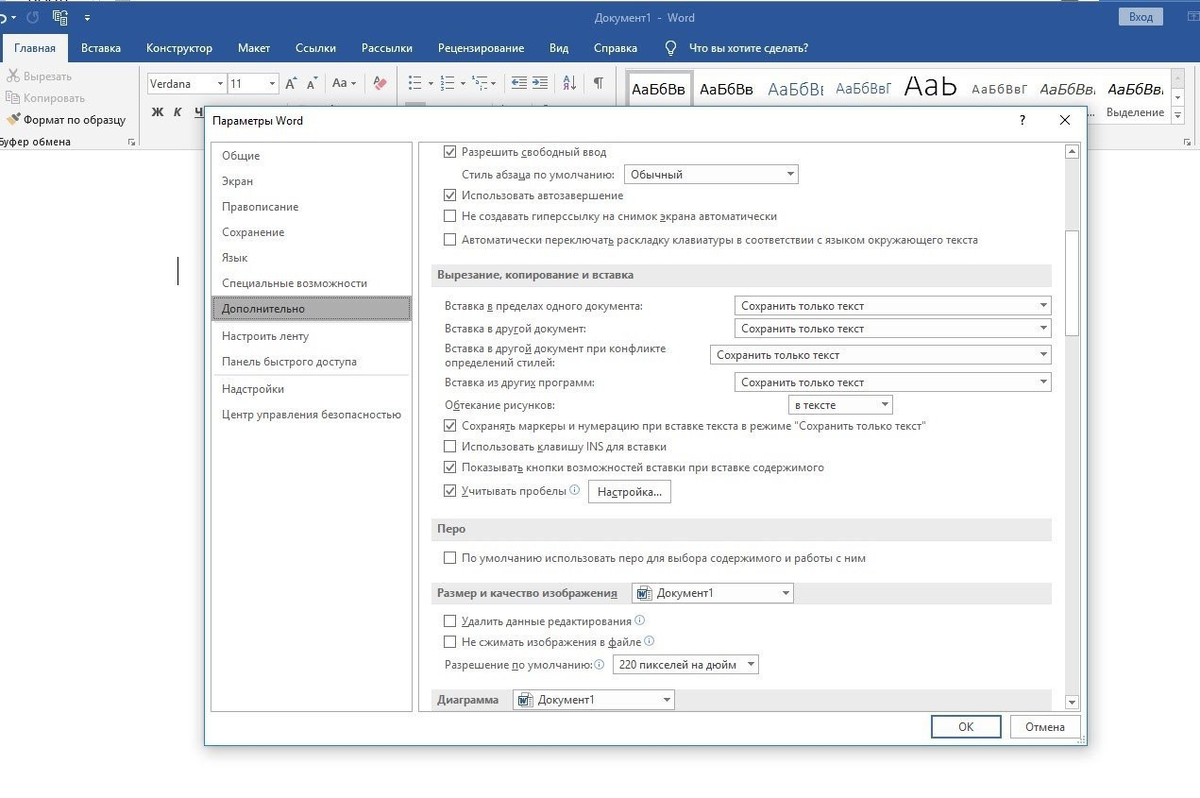The height and width of the screenshot is (798, 1200).
Task: Enable Не создавать гиперссылку на снимок экрана
Action: tap(450, 216)
